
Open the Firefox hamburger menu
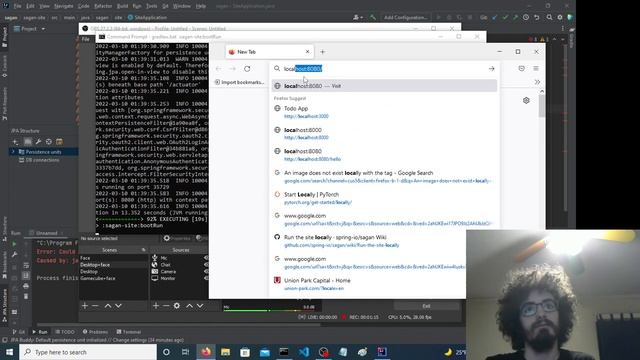[536, 69]
